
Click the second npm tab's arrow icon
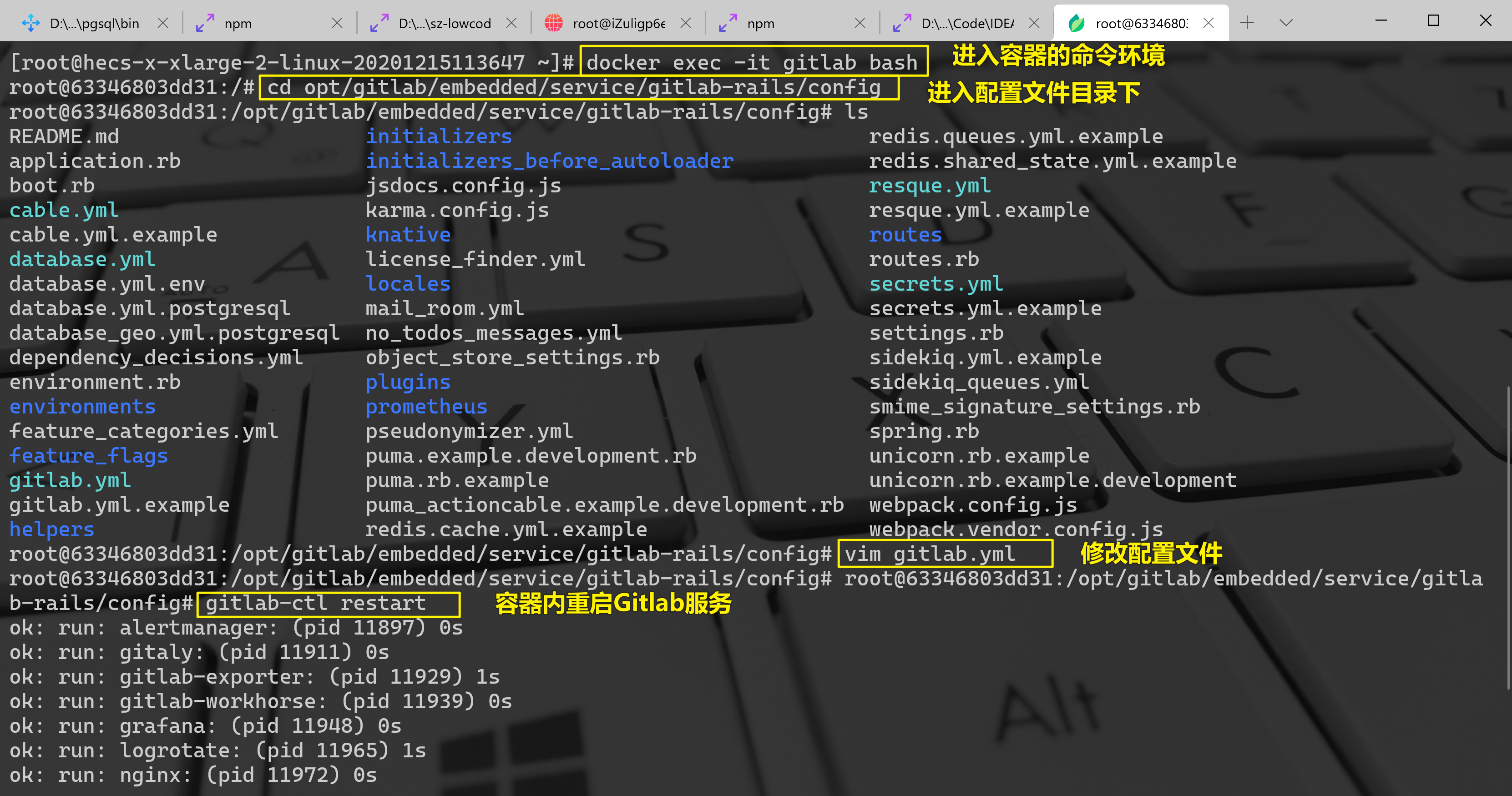(728, 24)
